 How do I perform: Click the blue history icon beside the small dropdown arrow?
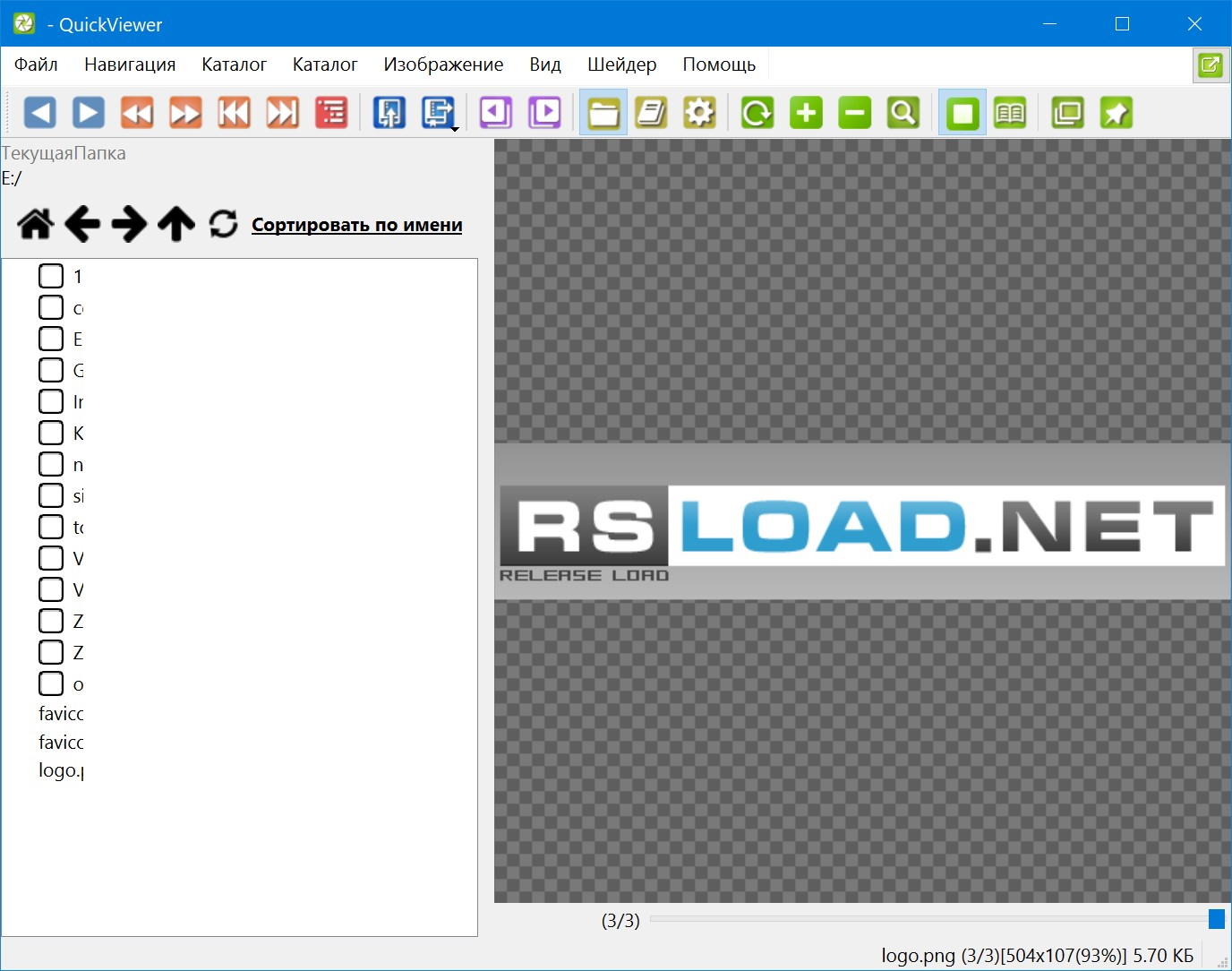pos(437,112)
